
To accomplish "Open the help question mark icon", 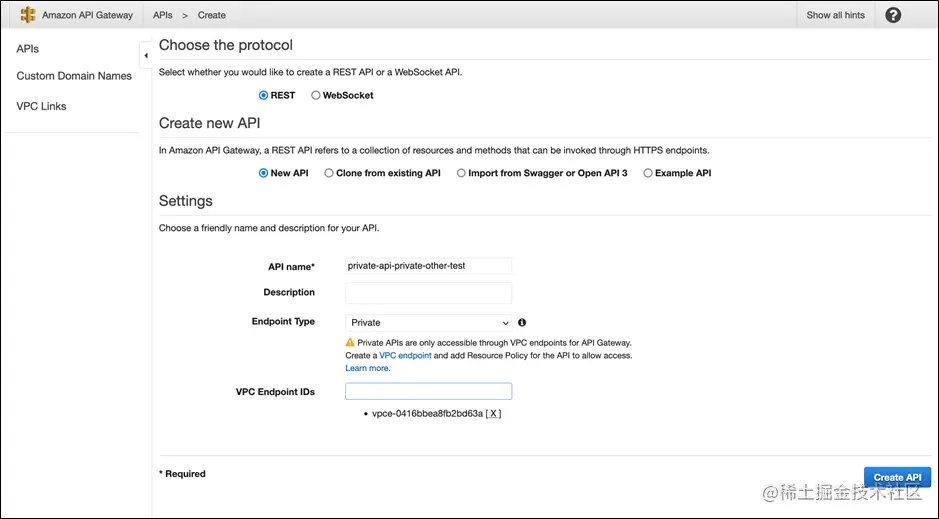I will click(893, 15).
